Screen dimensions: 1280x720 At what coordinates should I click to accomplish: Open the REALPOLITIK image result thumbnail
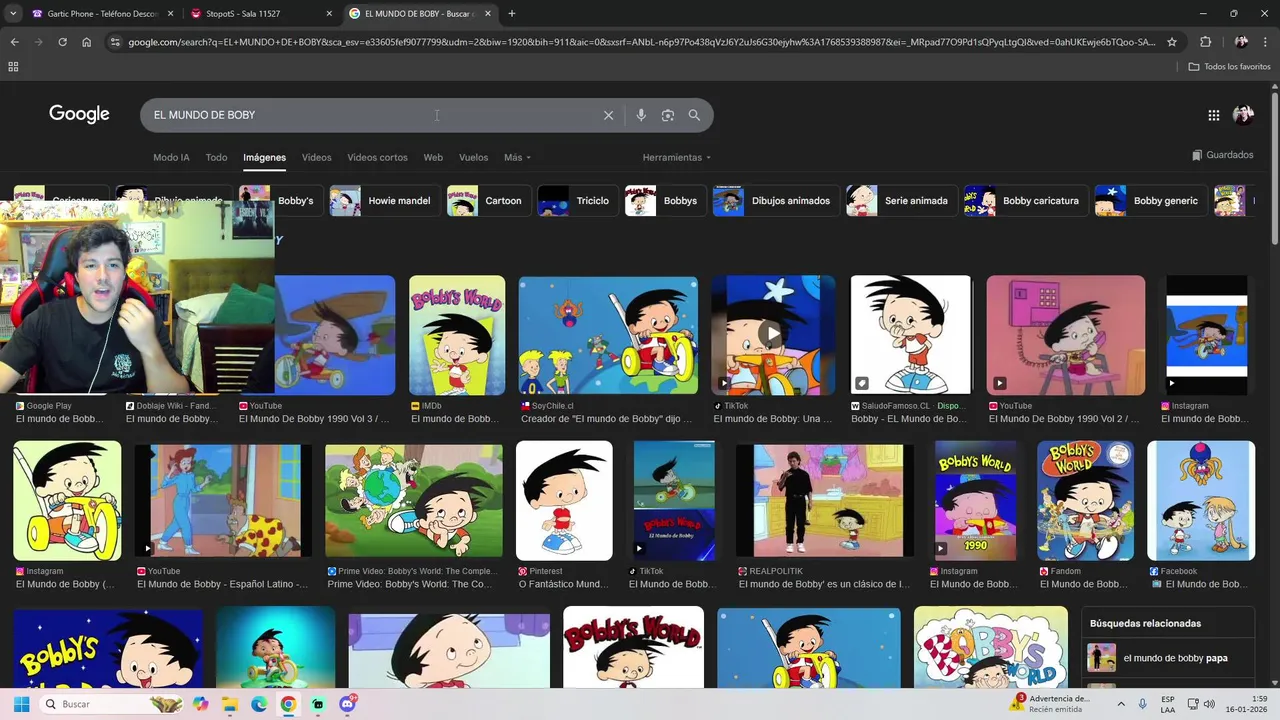[825, 500]
